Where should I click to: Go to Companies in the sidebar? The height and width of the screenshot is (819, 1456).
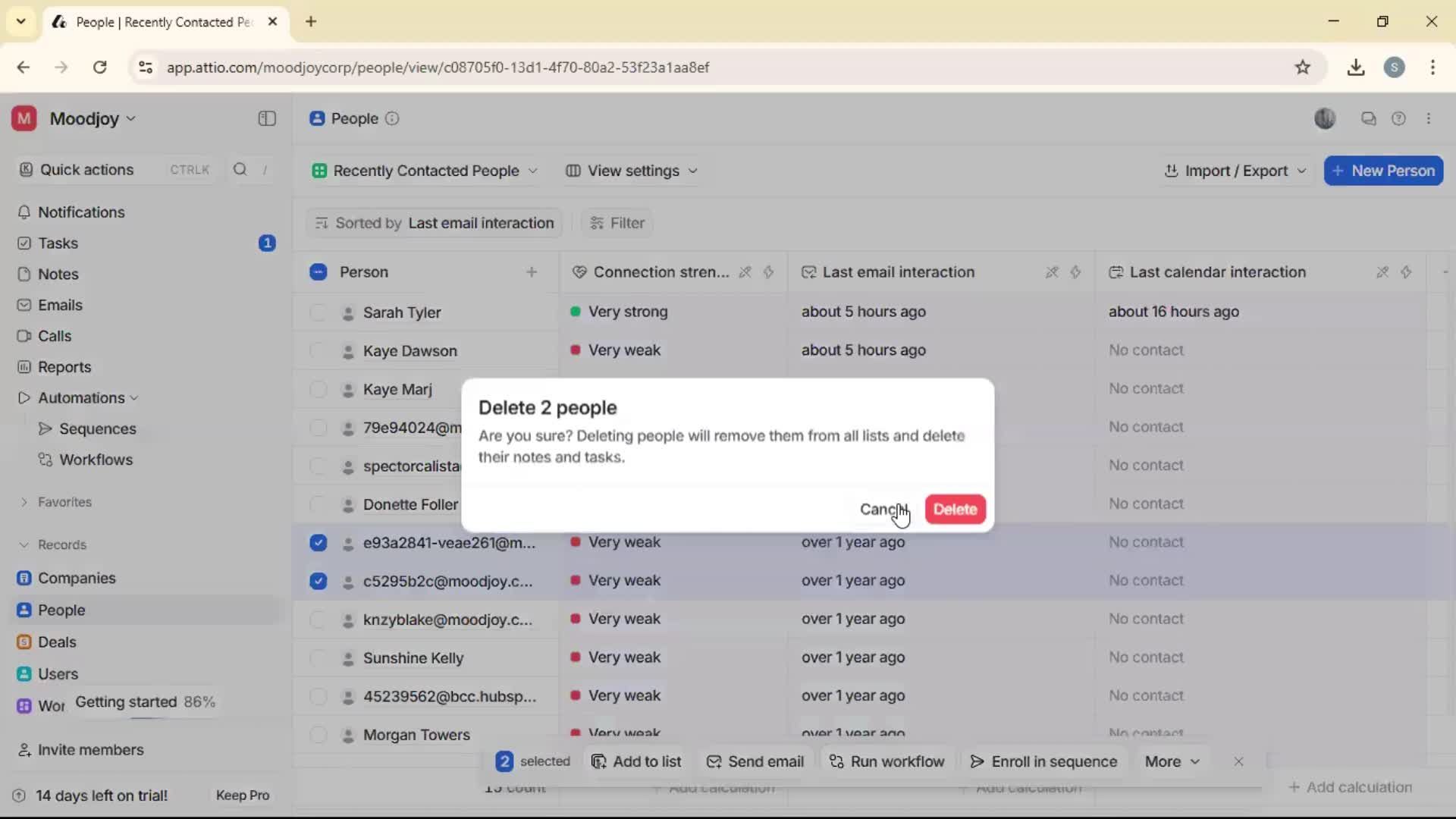[77, 578]
